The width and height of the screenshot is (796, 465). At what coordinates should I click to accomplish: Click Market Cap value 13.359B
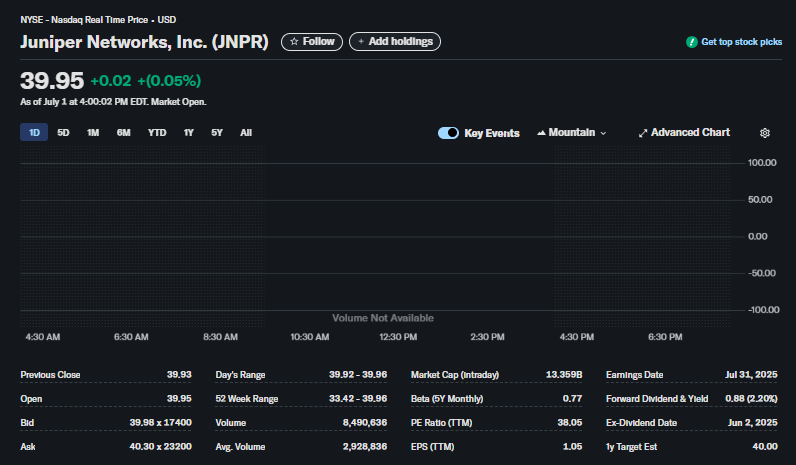pyautogui.click(x=564, y=375)
